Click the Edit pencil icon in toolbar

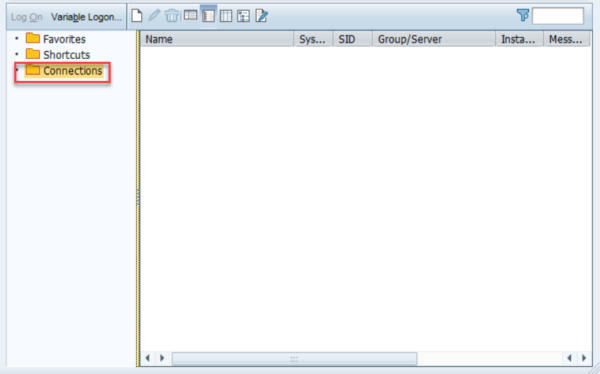[x=154, y=16]
